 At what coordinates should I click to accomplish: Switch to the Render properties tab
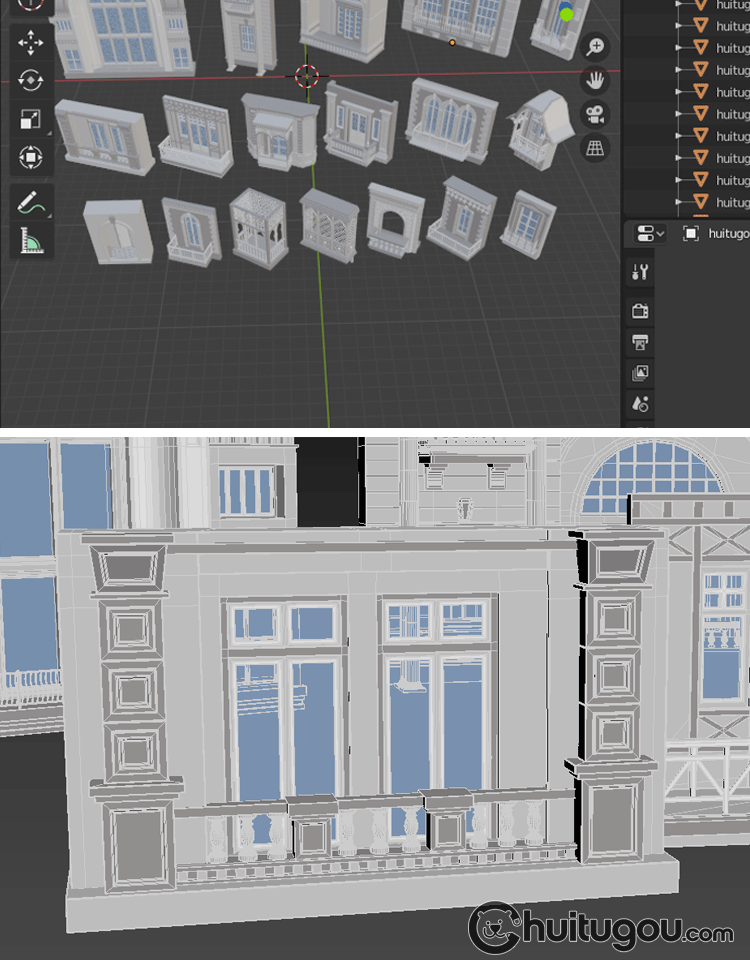point(641,311)
